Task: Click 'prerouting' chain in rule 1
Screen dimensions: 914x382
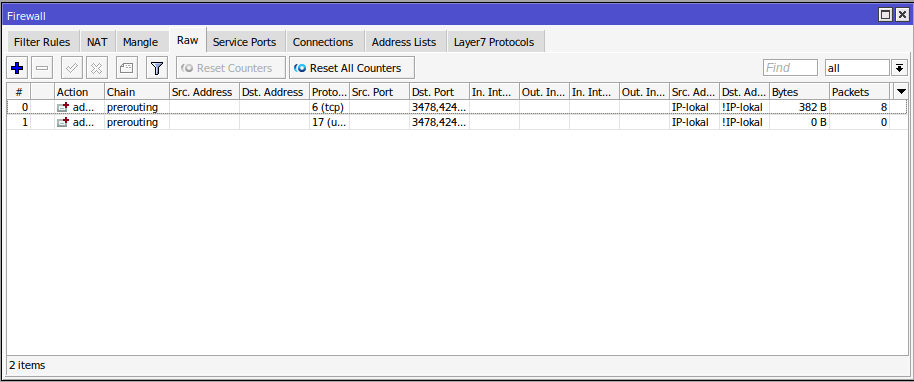Action: coord(132,122)
